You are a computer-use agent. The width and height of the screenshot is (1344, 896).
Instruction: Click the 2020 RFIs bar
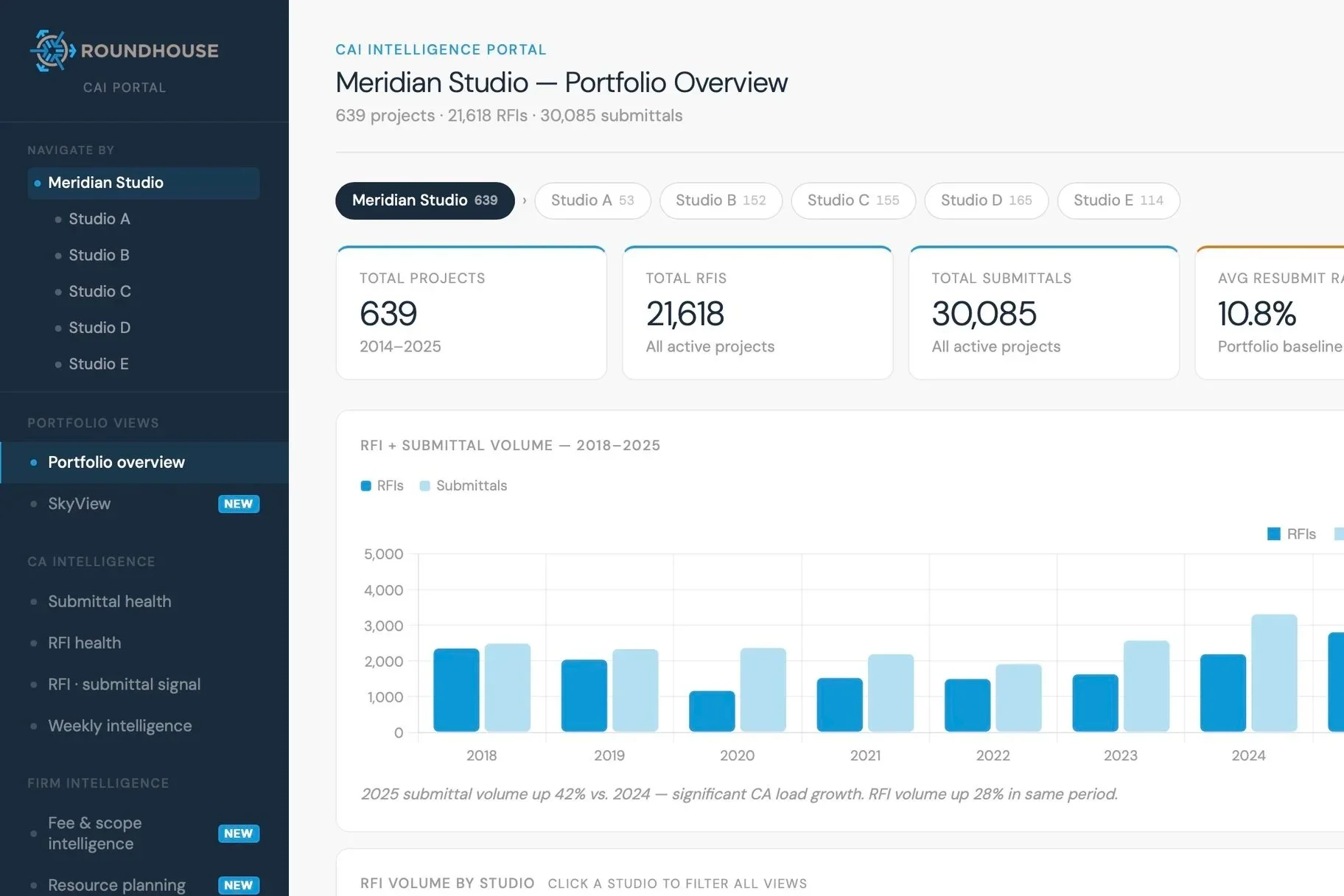[x=712, y=711]
